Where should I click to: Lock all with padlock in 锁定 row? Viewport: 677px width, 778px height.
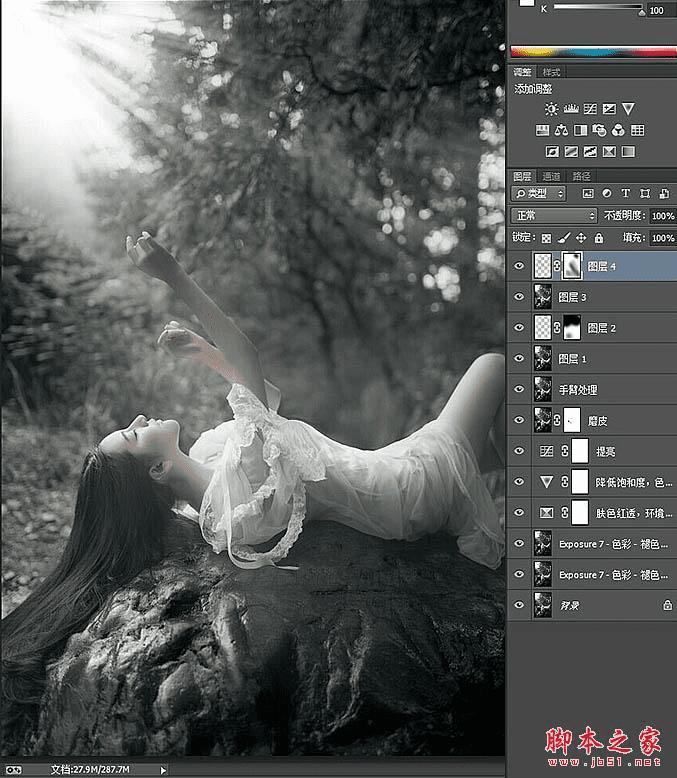(x=599, y=238)
